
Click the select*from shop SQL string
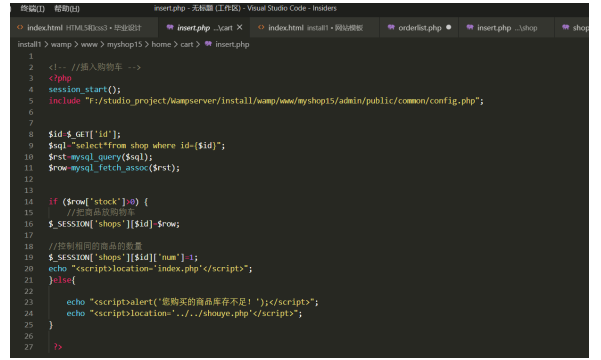pos(146,146)
